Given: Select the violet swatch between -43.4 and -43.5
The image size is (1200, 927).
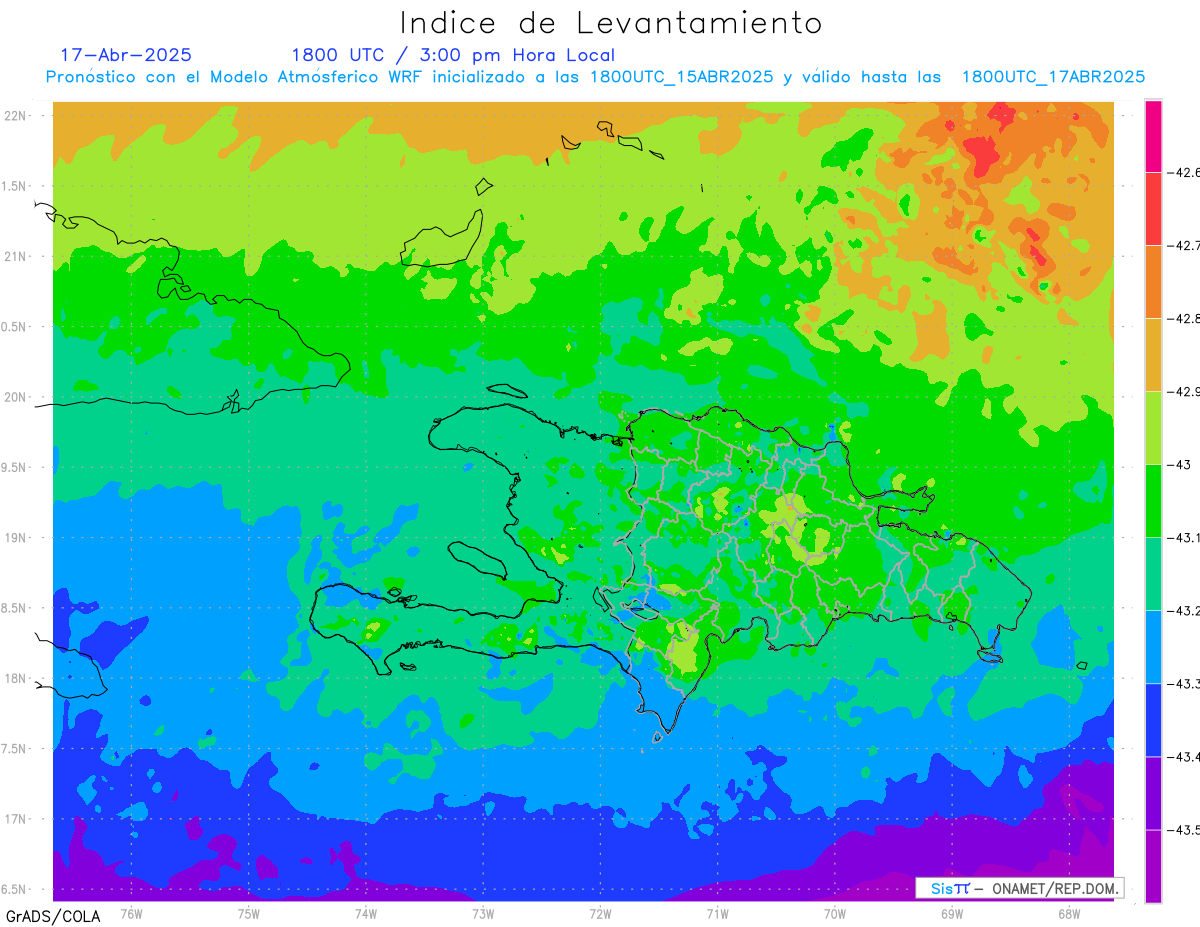Looking at the screenshot, I should (1154, 792).
